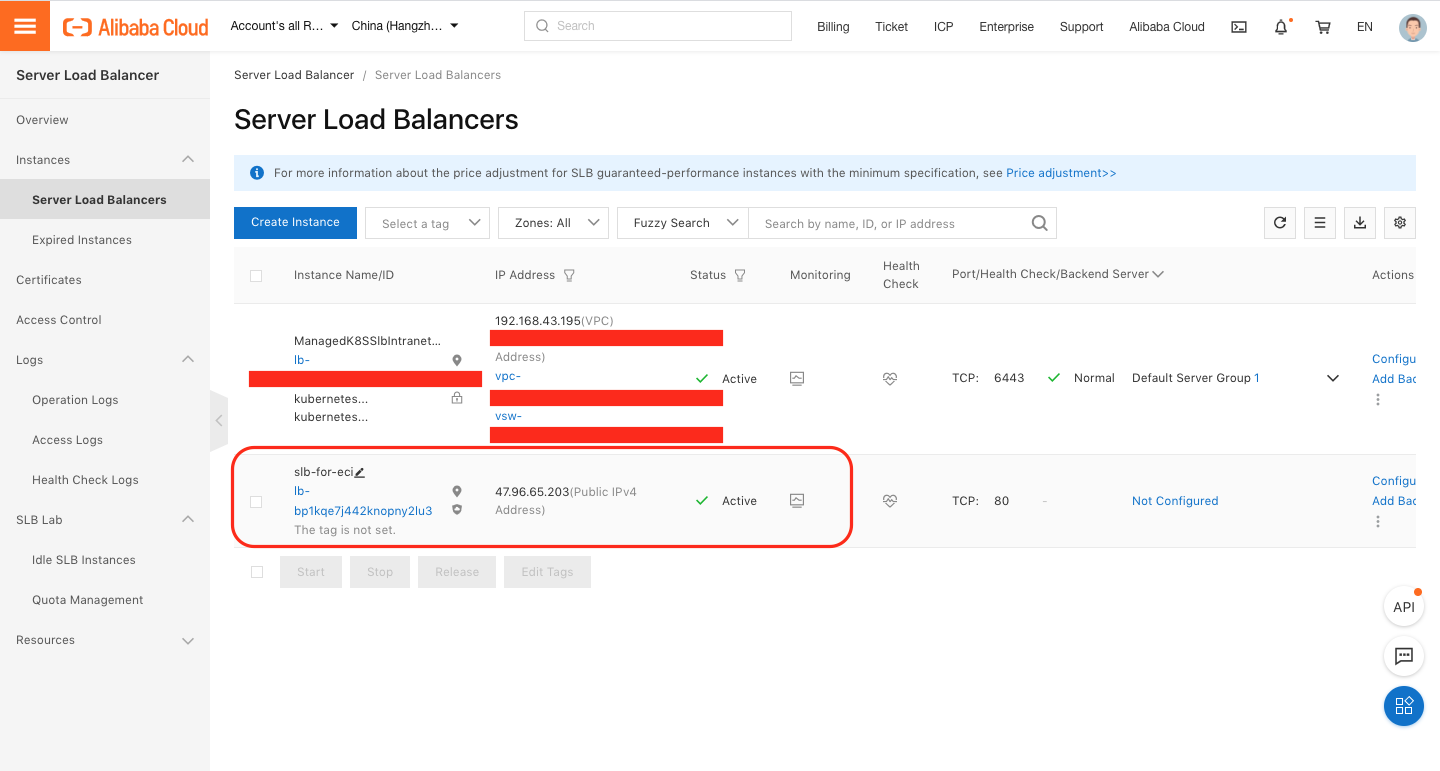Click the location pin icon for slb-for-eci
The width and height of the screenshot is (1440, 771).
(x=457, y=491)
